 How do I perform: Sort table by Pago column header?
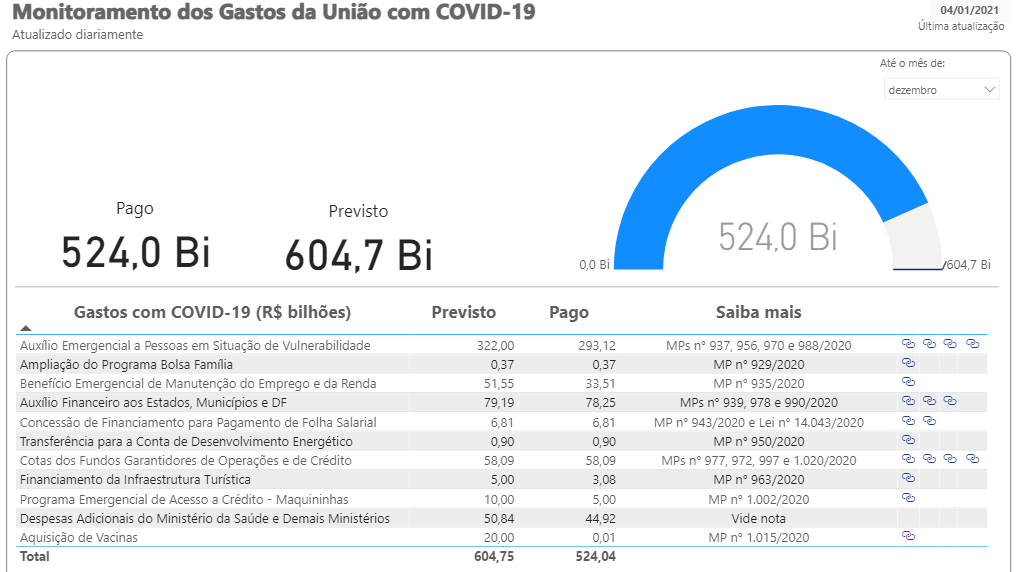(x=569, y=312)
